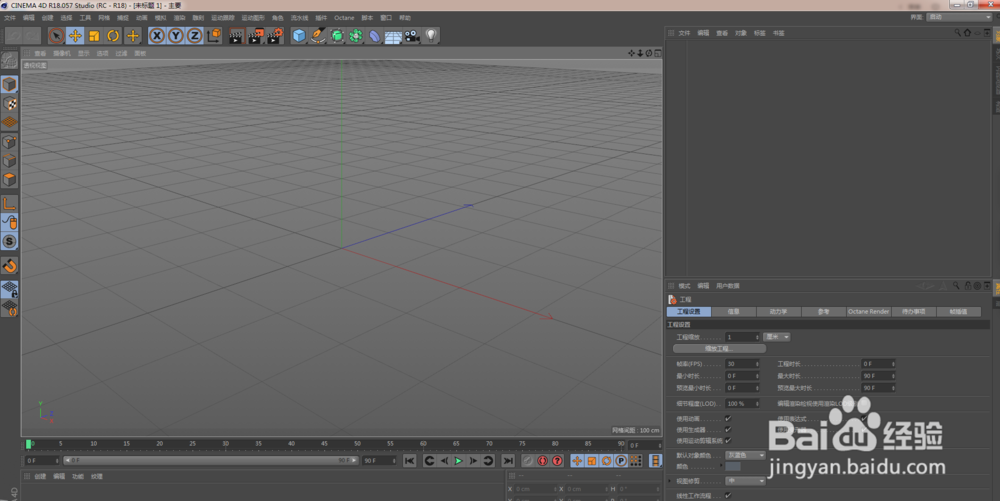Screen dimensions: 1000x501
Task: Click the 细节程度(LOD) percentage field
Action: click(742, 403)
